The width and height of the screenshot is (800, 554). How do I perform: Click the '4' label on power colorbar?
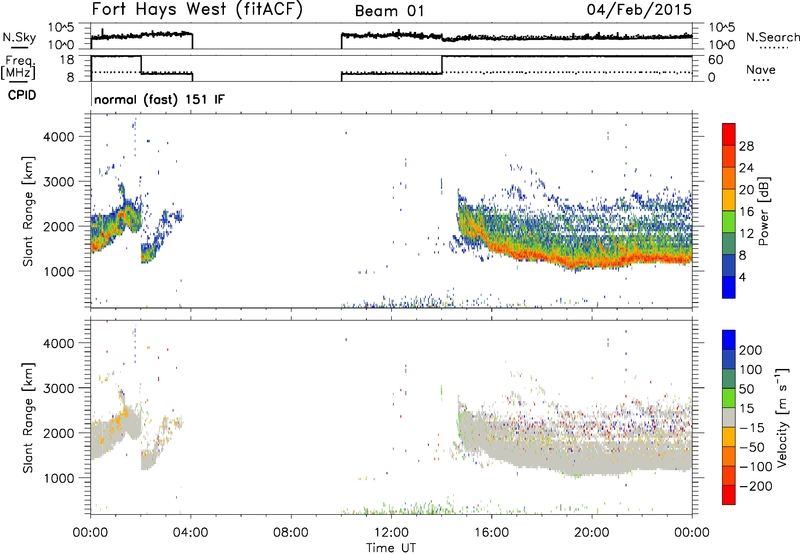[742, 277]
